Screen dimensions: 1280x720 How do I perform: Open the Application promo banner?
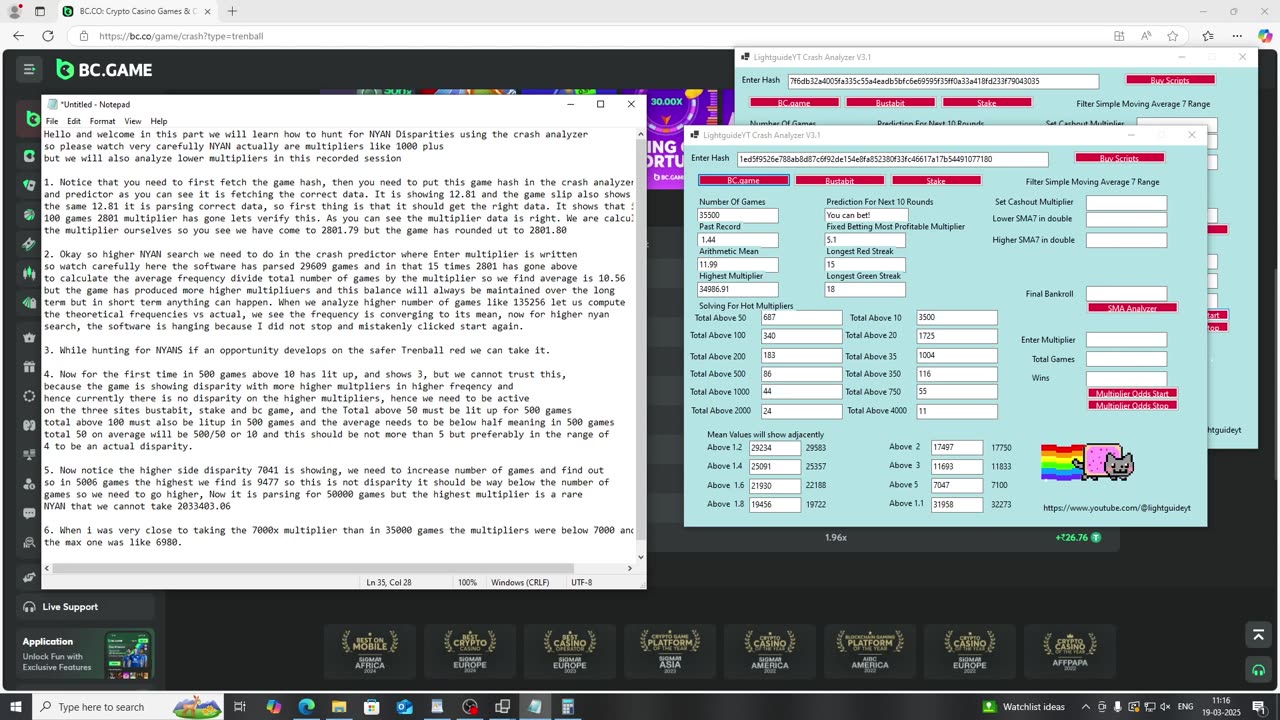click(x=86, y=655)
